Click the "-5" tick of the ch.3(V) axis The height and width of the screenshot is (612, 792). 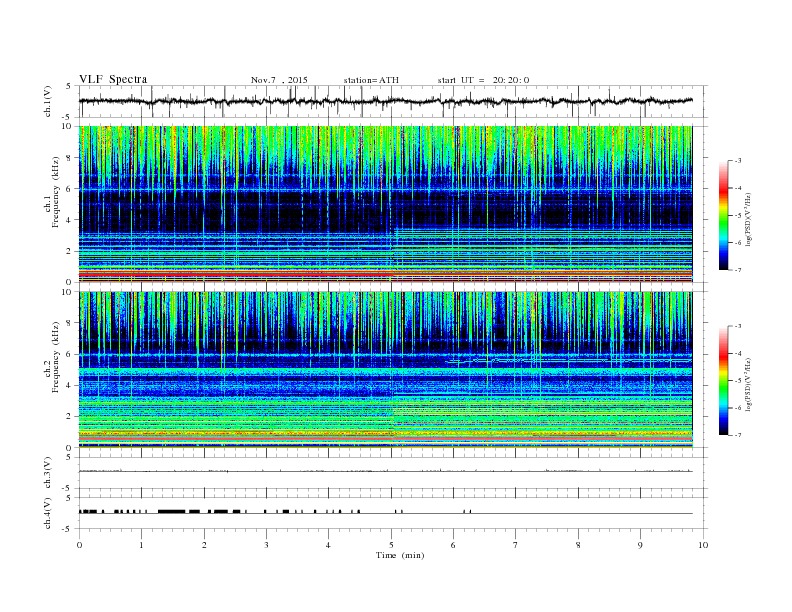[68, 488]
